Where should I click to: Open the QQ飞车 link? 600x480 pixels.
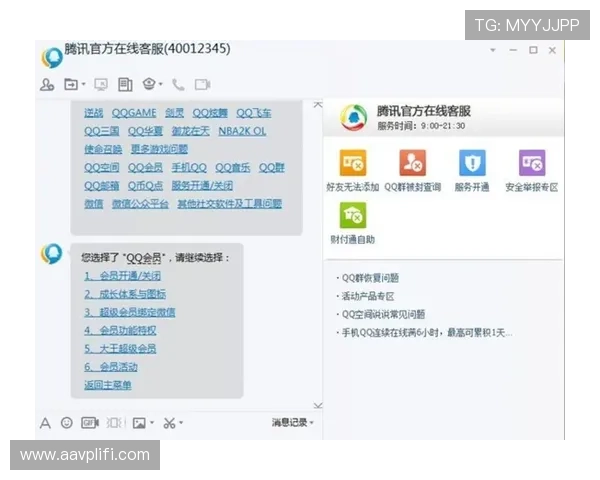pos(254,113)
